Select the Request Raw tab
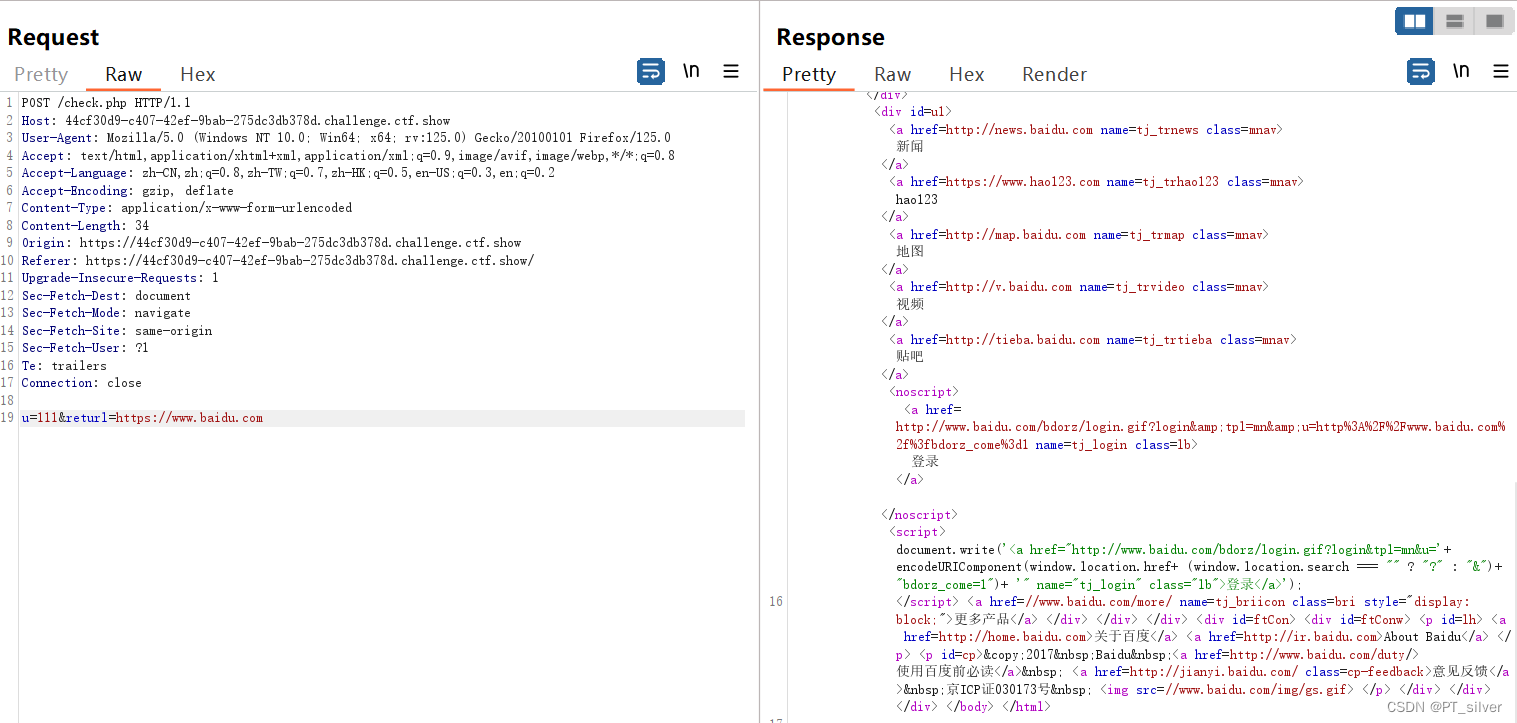1517x723 pixels. click(x=124, y=74)
